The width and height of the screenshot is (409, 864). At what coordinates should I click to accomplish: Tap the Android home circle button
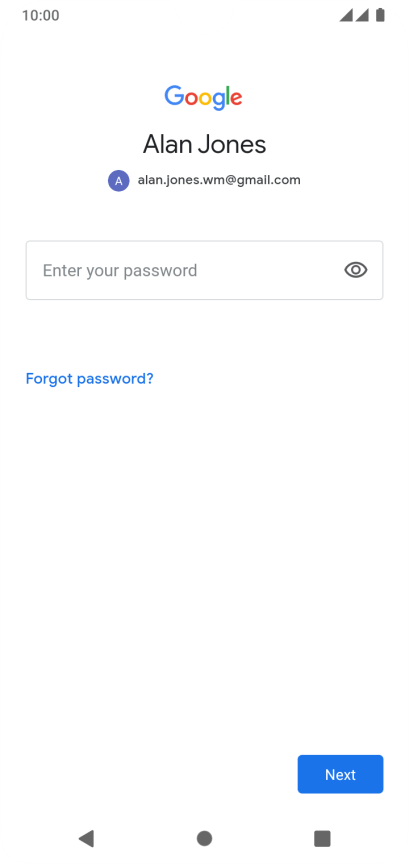click(x=204, y=838)
